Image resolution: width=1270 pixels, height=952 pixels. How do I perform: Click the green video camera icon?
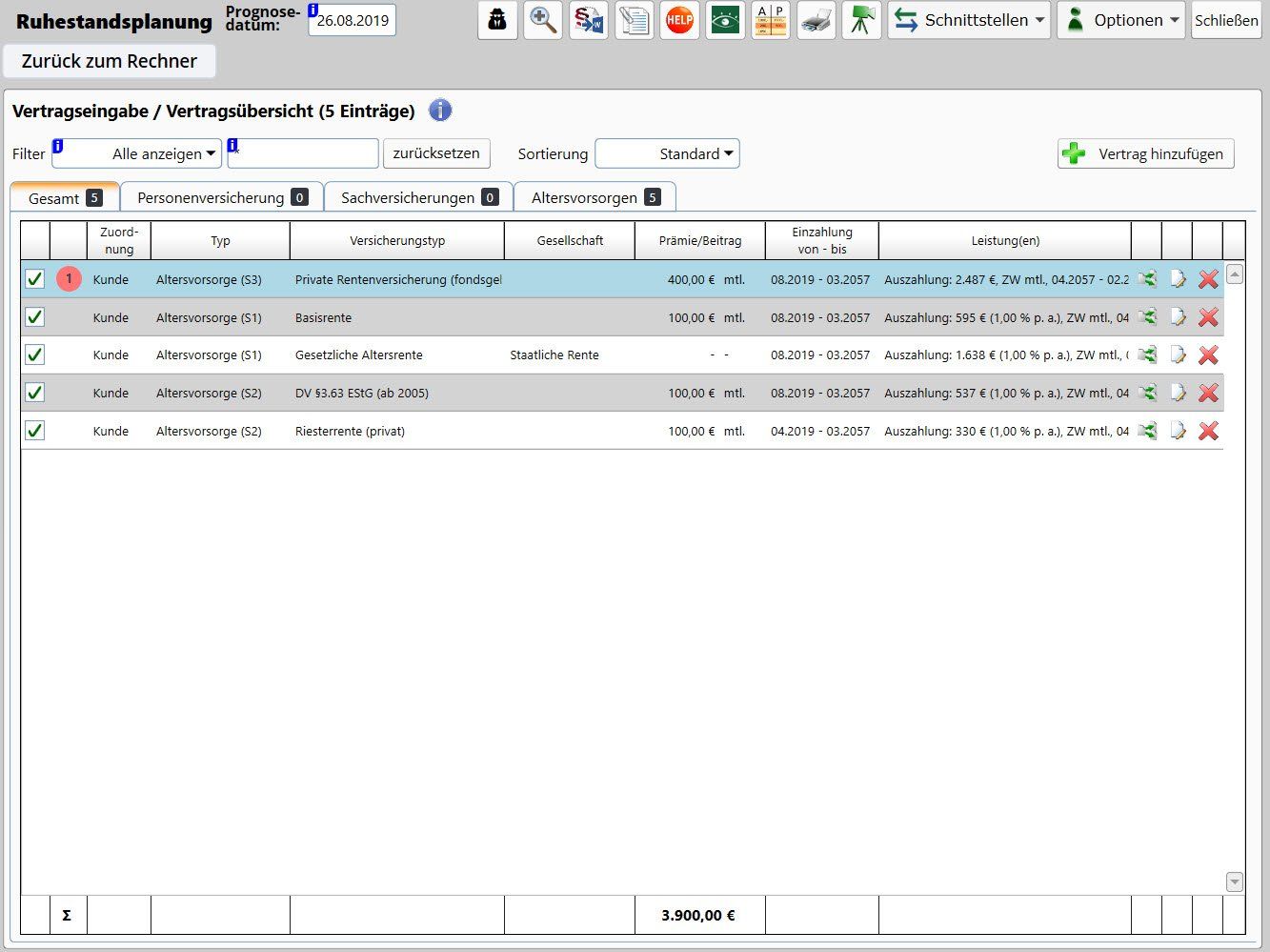click(861, 20)
